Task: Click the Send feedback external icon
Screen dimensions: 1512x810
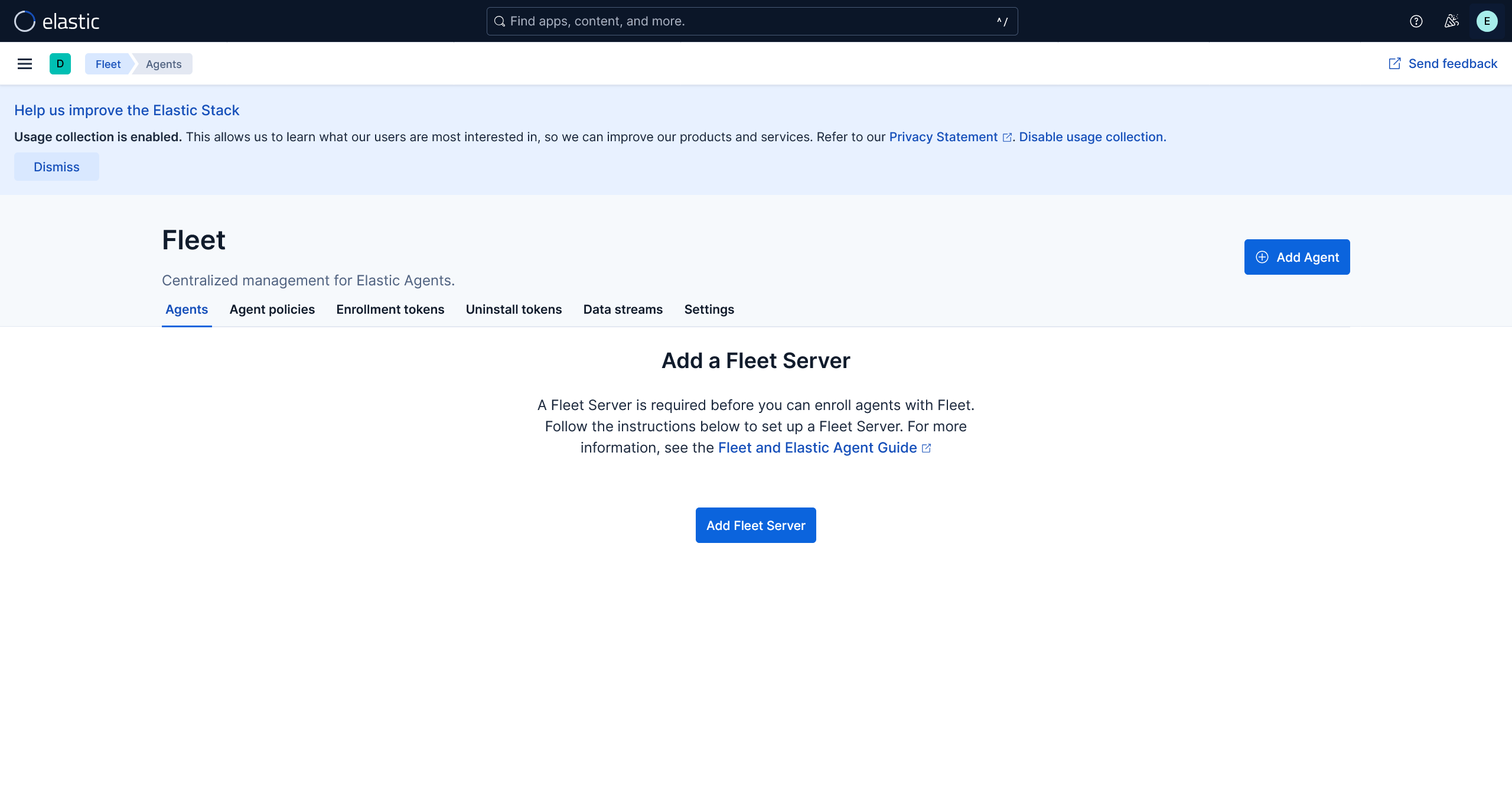Action: tap(1394, 64)
